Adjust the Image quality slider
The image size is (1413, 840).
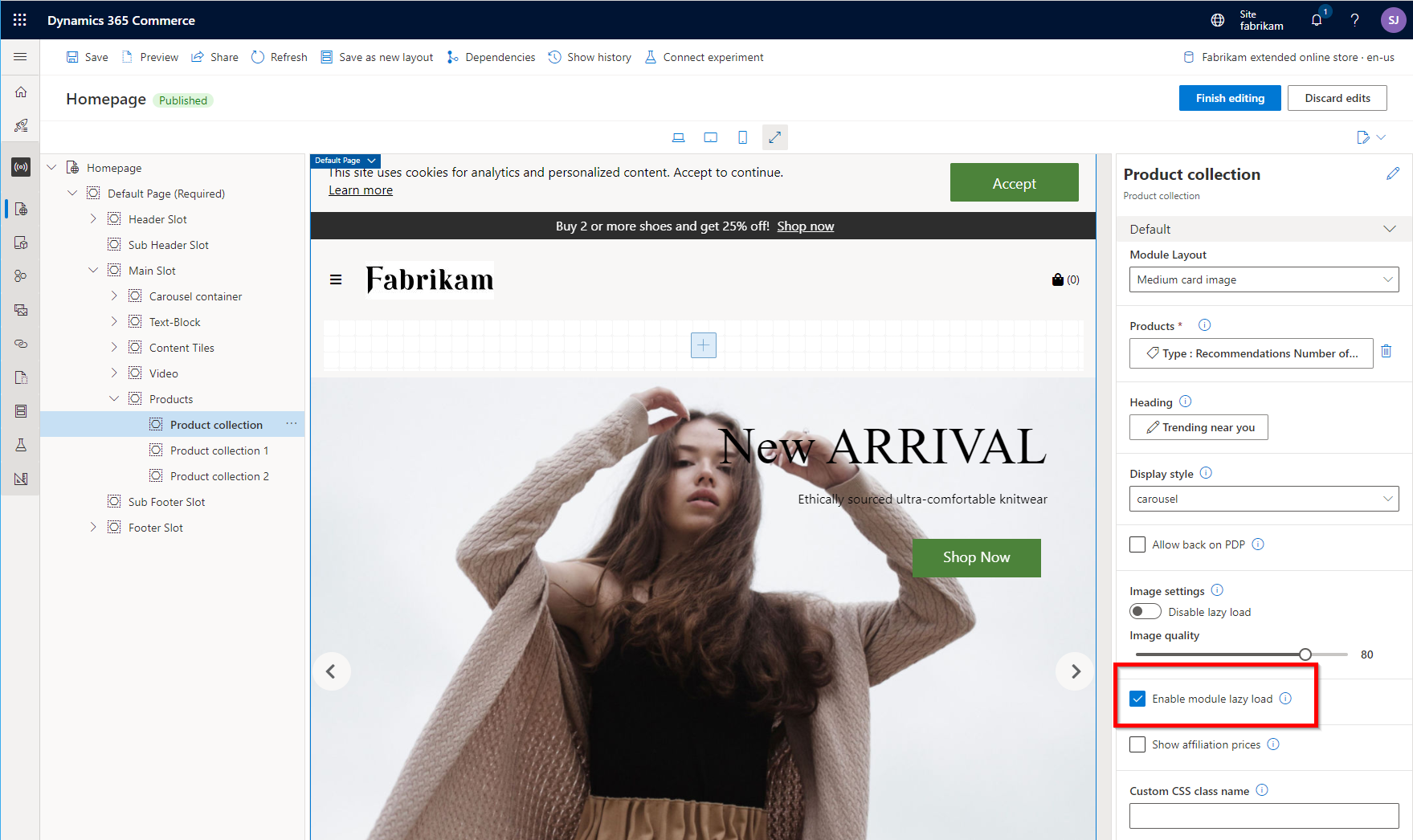(x=1305, y=654)
